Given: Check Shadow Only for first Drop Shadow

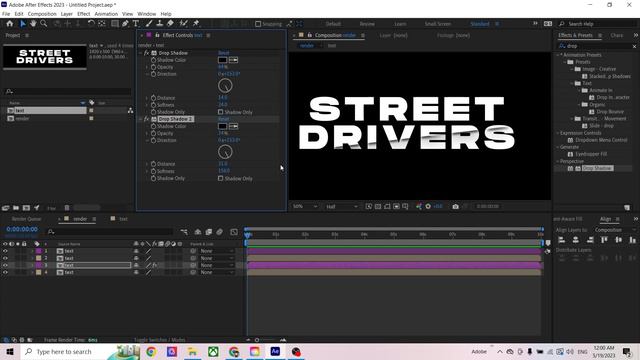Looking at the screenshot, I should tap(220, 112).
